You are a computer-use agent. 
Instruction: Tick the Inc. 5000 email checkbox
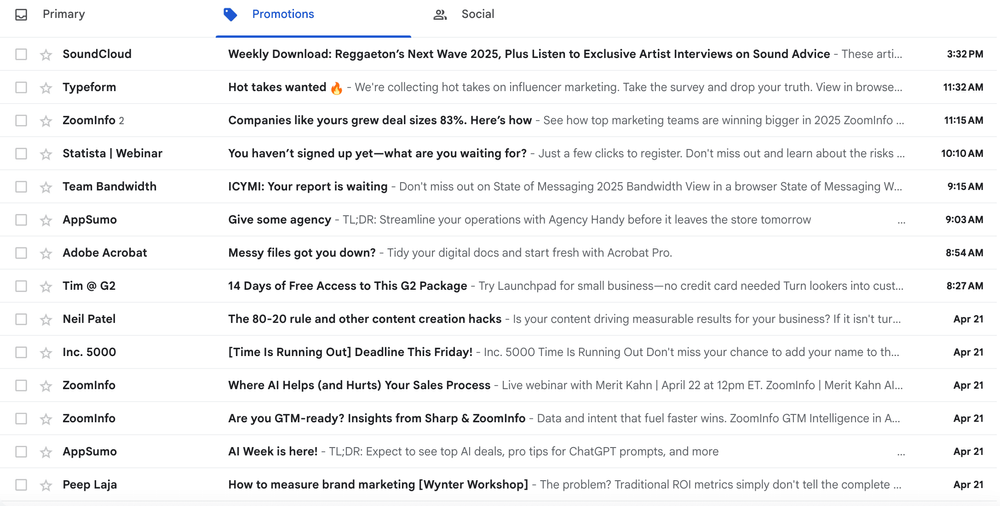(21, 353)
